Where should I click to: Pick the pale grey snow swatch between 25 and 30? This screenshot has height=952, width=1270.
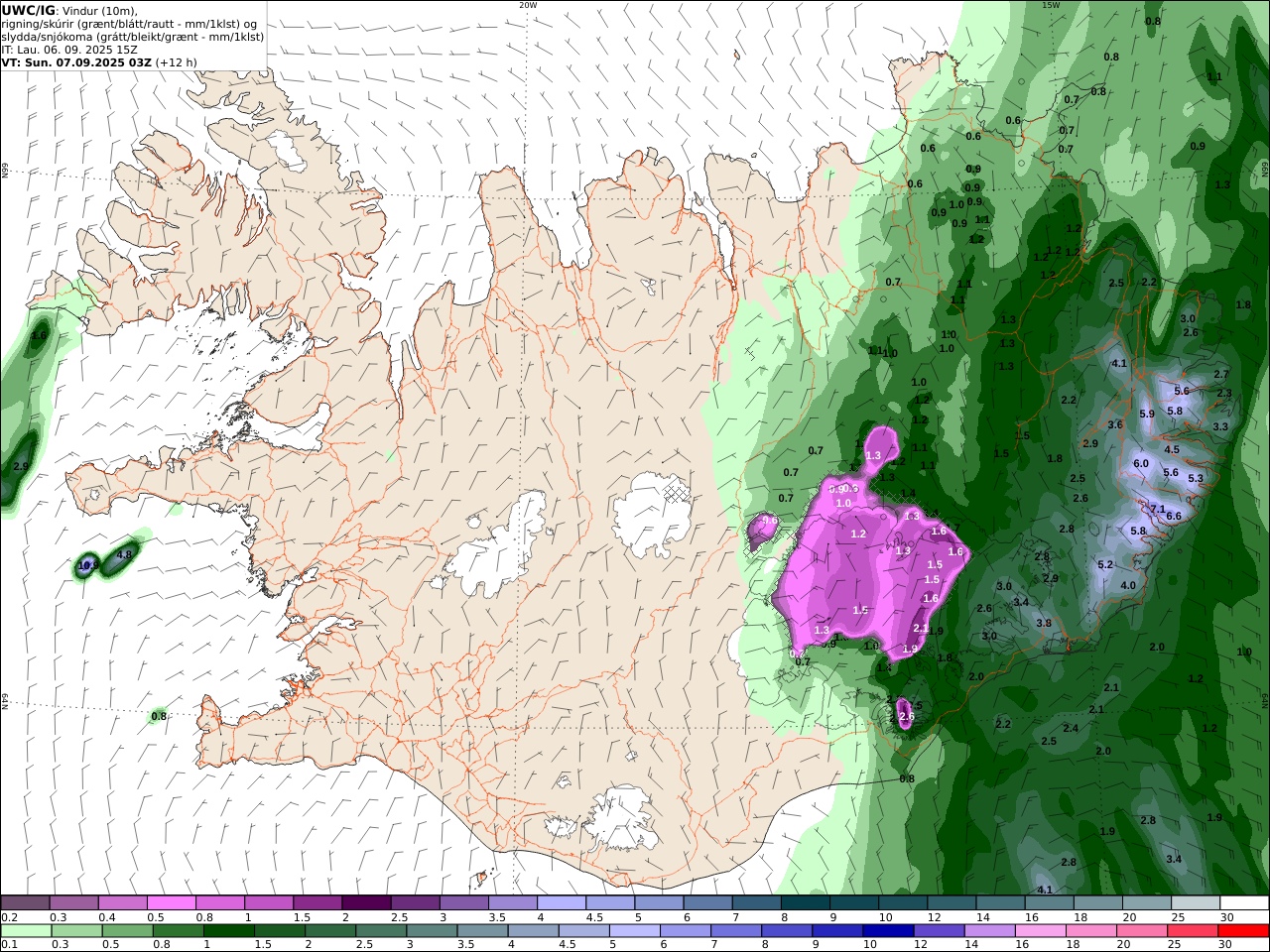[1196, 902]
